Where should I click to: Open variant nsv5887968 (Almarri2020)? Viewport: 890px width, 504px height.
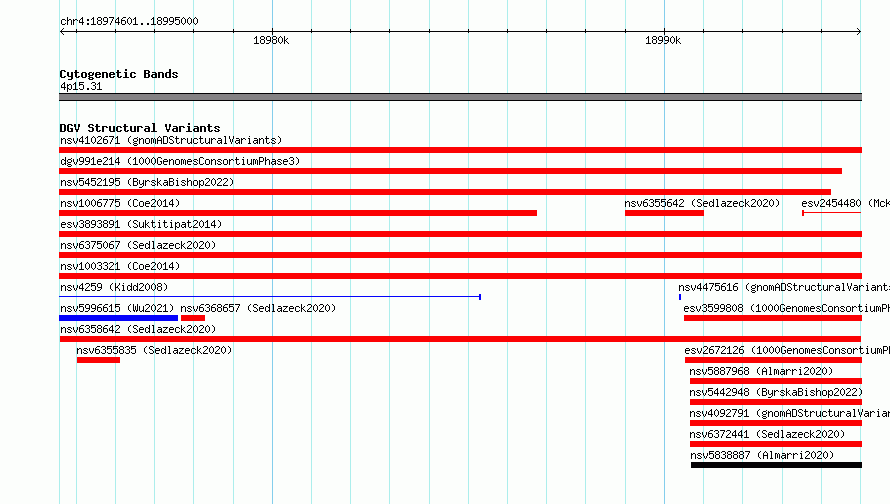pyautogui.click(x=761, y=371)
